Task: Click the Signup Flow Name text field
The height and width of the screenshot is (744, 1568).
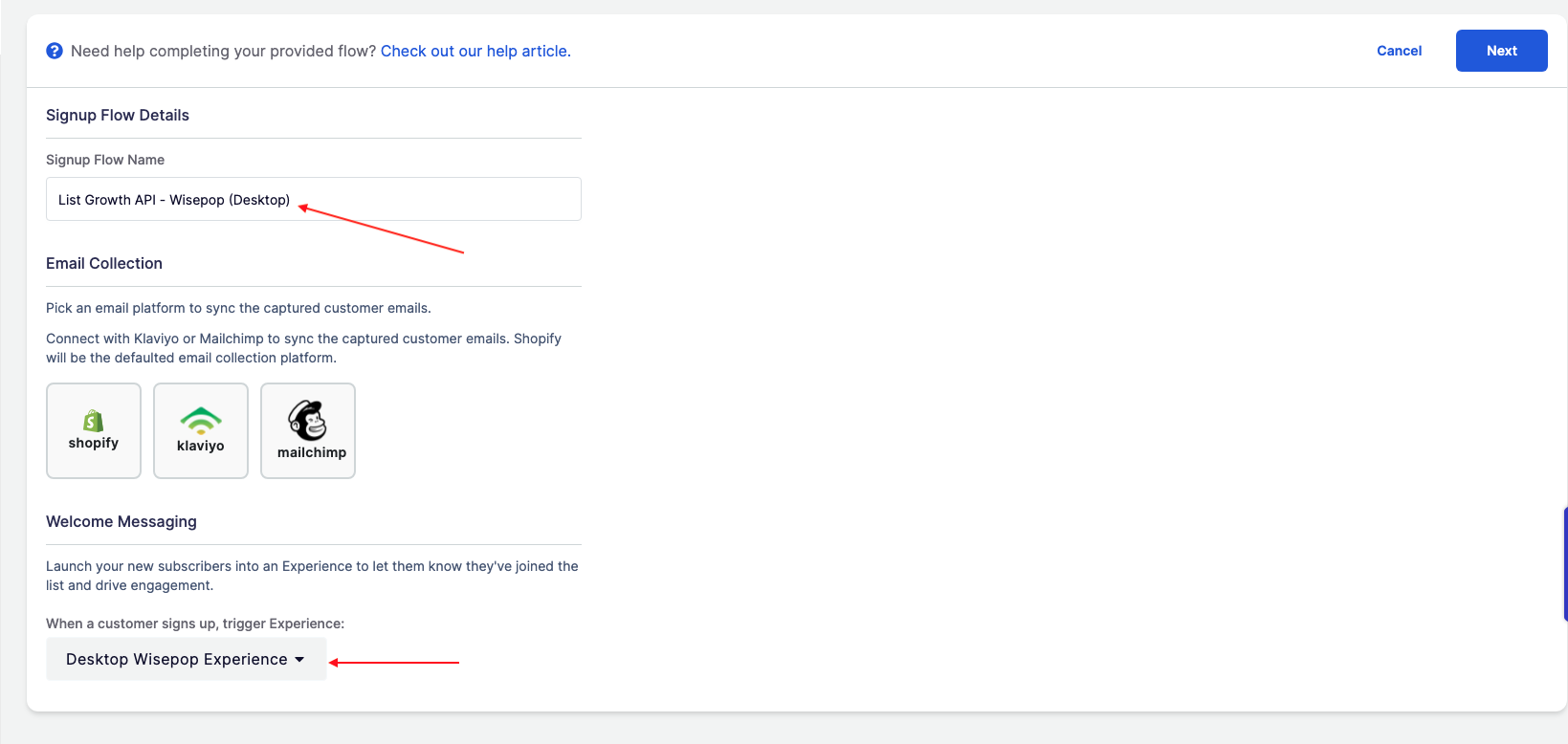Action: pyautogui.click(x=313, y=199)
